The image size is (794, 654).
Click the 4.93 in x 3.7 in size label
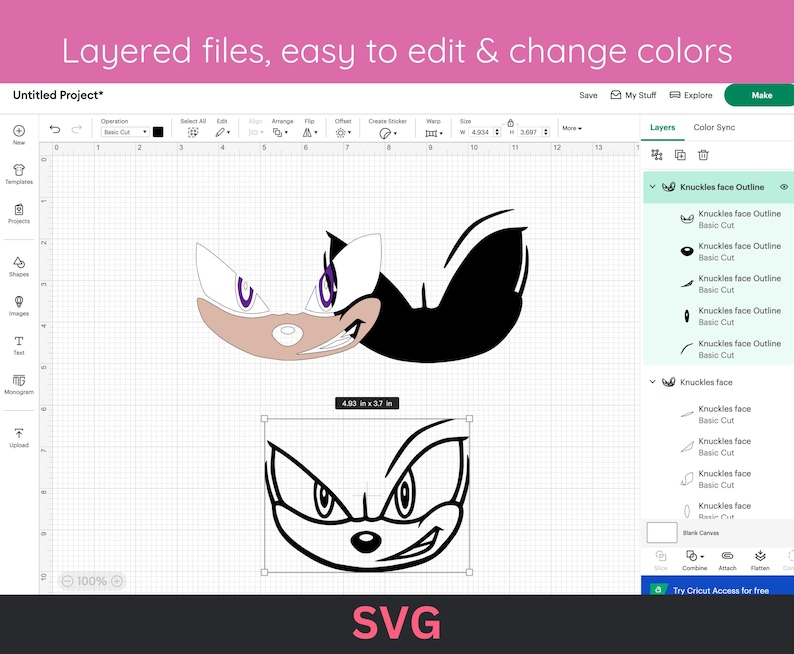367,403
